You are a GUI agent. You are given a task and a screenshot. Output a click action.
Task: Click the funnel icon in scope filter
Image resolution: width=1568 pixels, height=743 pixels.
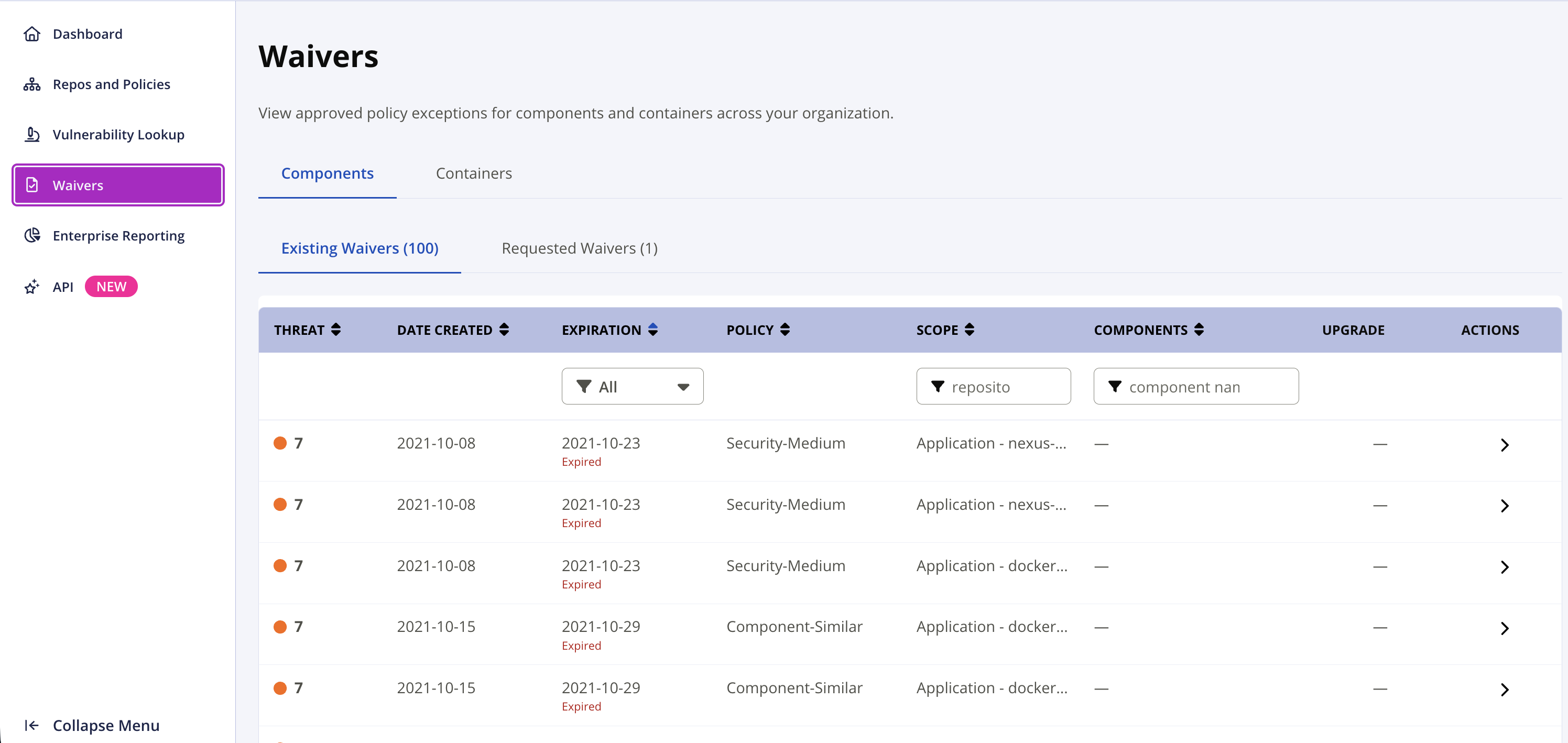[x=938, y=386]
